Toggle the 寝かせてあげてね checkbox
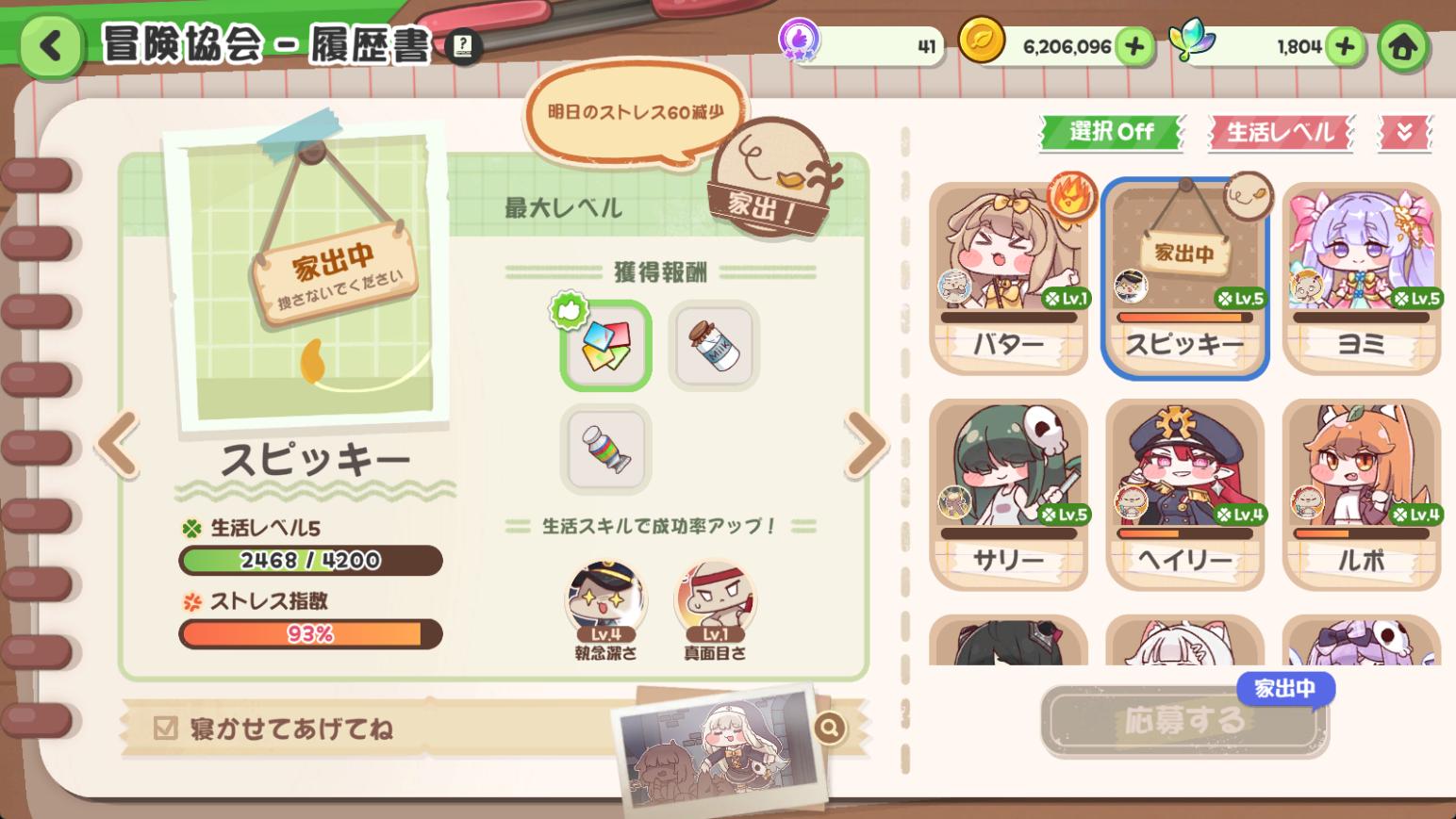The image size is (1456, 819). [x=166, y=728]
